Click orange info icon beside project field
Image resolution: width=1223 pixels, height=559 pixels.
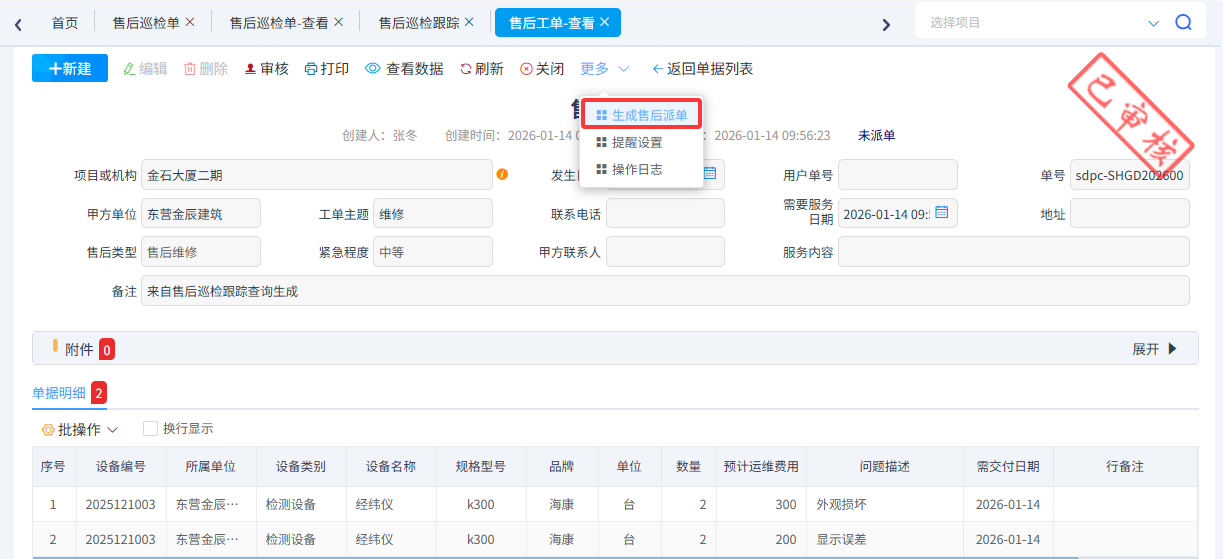click(502, 174)
